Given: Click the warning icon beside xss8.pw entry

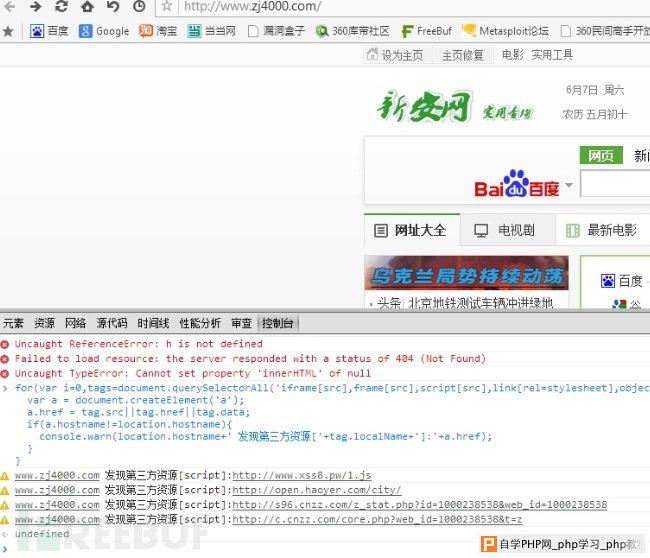Looking at the screenshot, I should coord(5,476).
